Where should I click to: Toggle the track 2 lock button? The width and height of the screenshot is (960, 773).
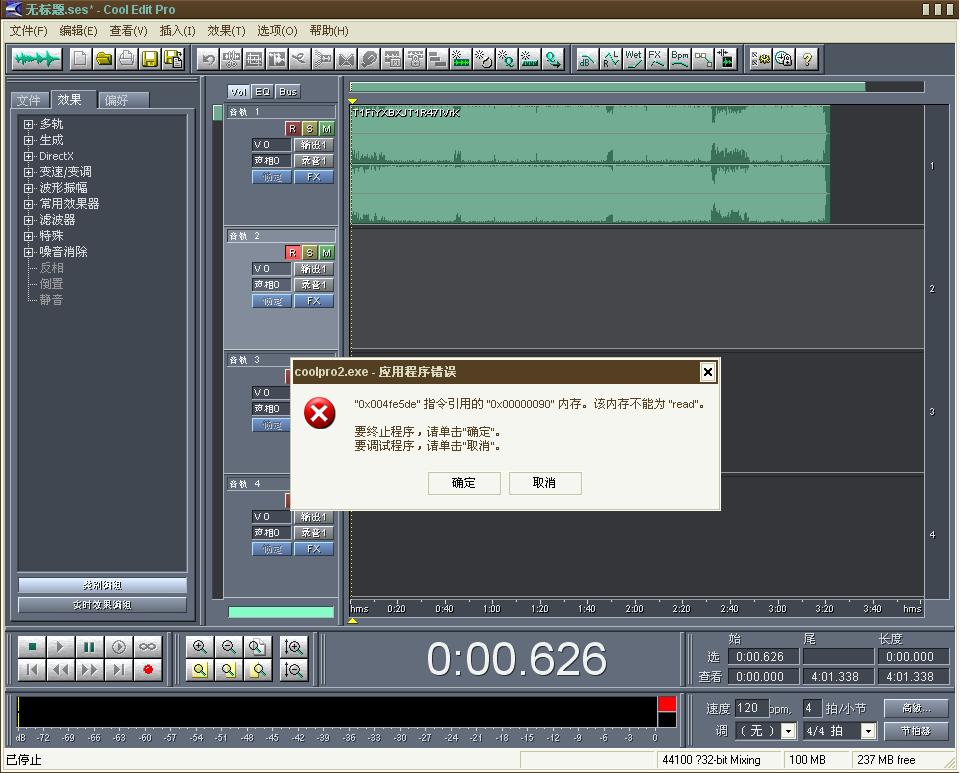272,301
